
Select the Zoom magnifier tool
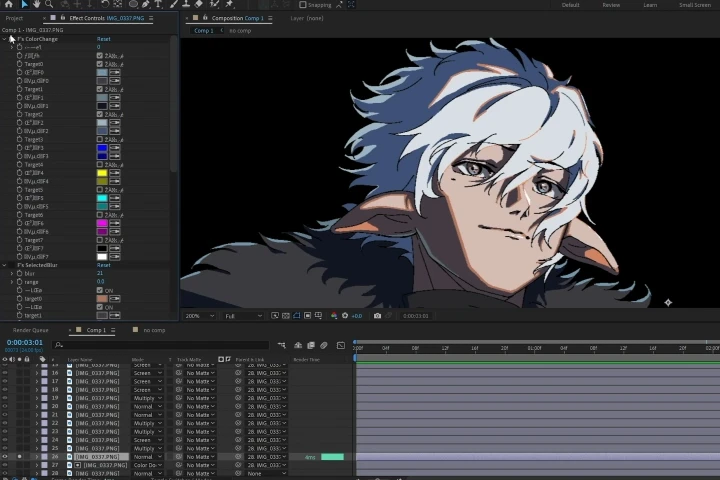pos(49,4)
